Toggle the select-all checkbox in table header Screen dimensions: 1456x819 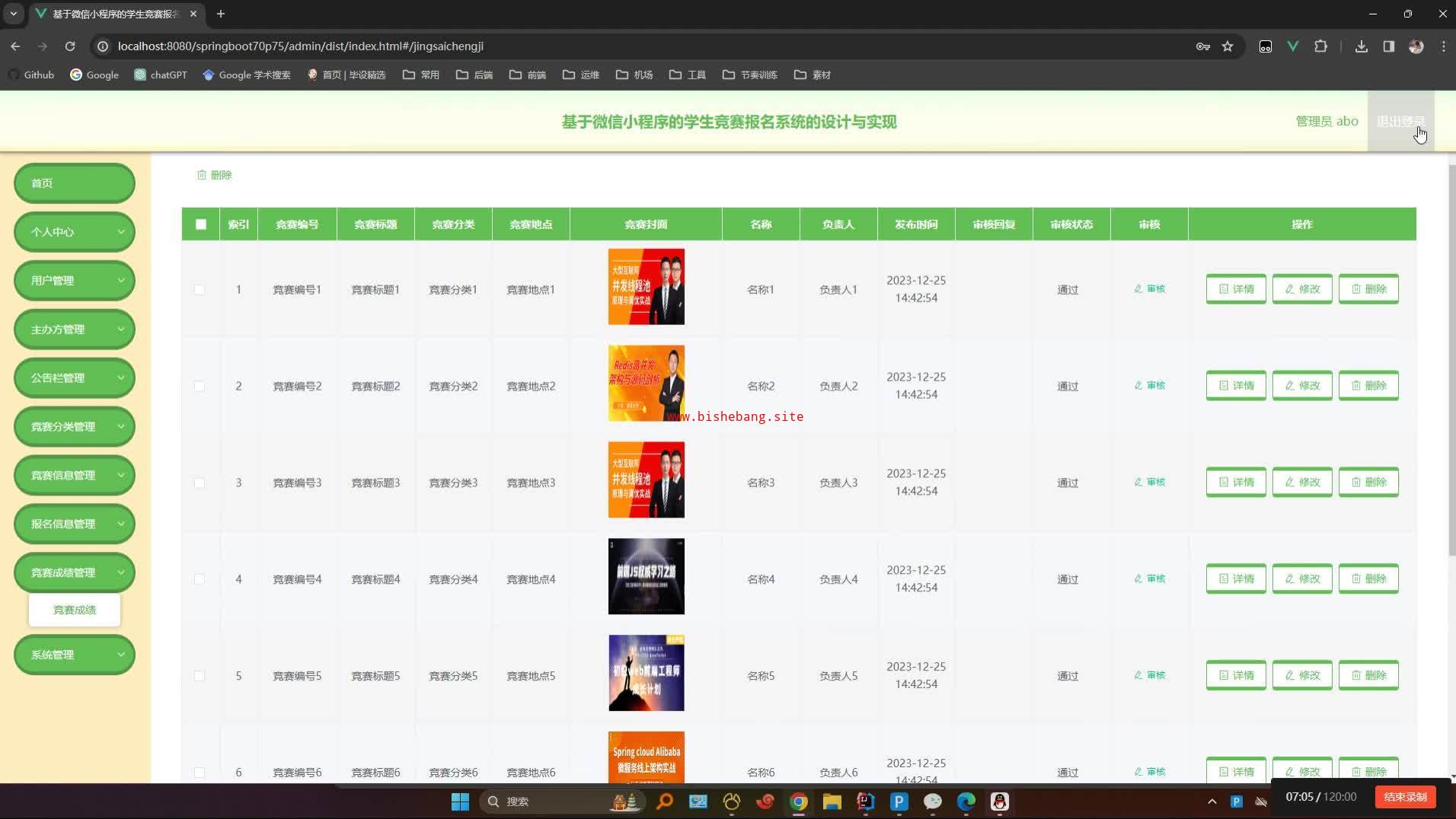click(x=201, y=225)
